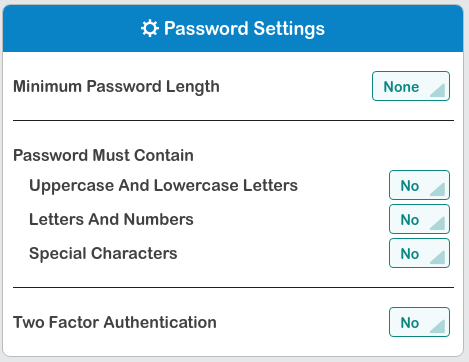The height and width of the screenshot is (362, 469).
Task: Click the Two Factor Authentication label
Action: [x=115, y=322]
